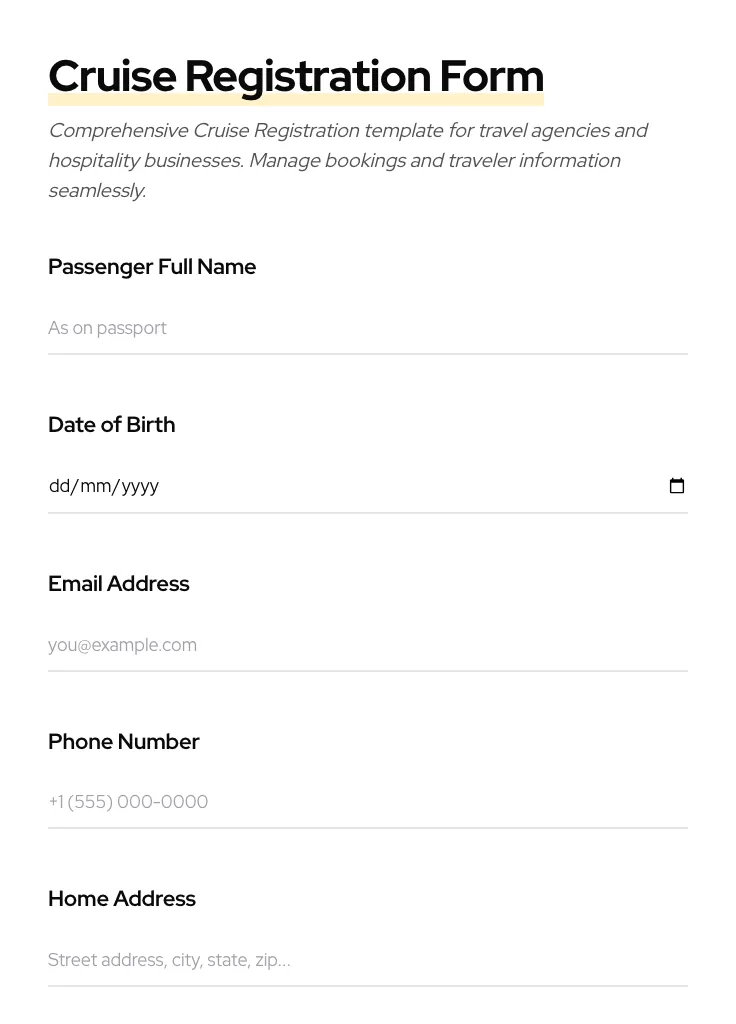
Task: Click the empty middle of Date of Birth field
Action: [400, 486]
